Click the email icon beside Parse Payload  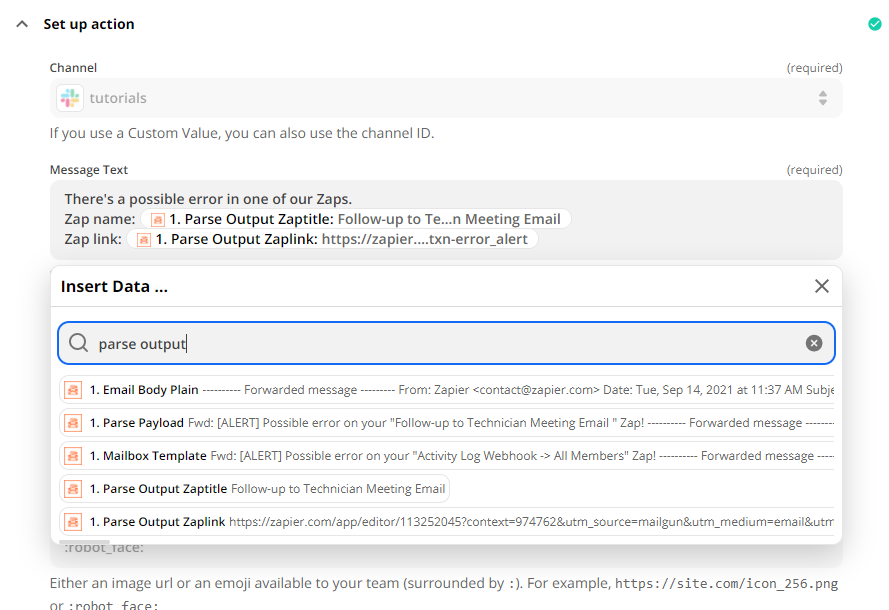pos(73,423)
